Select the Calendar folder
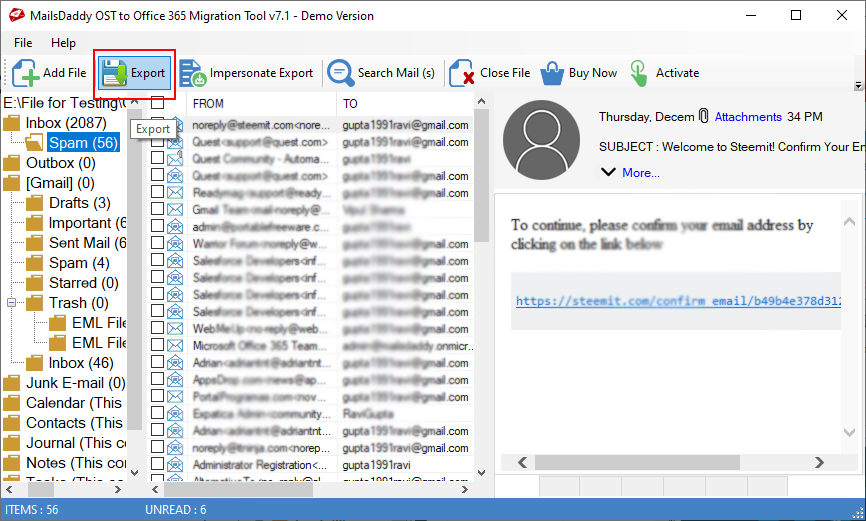This screenshot has height=521, width=866. point(73,403)
